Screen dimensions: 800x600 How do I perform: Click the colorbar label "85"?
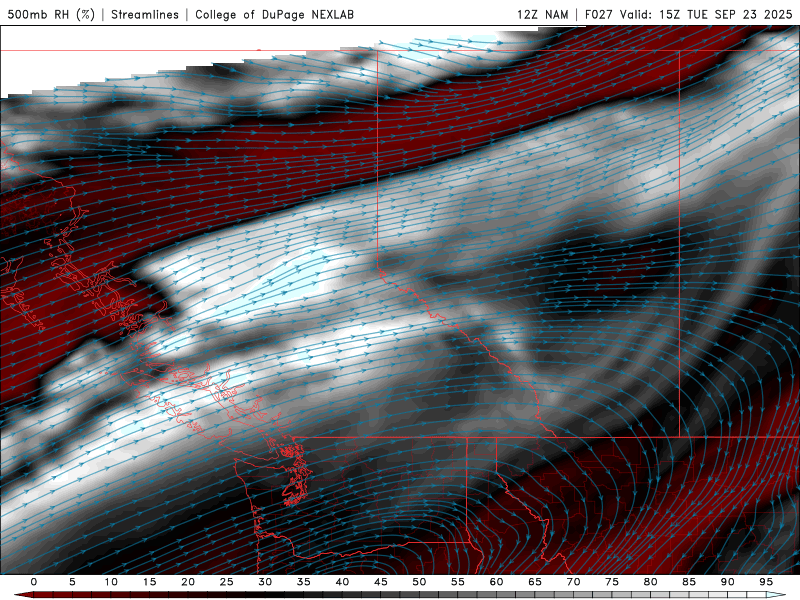click(689, 582)
